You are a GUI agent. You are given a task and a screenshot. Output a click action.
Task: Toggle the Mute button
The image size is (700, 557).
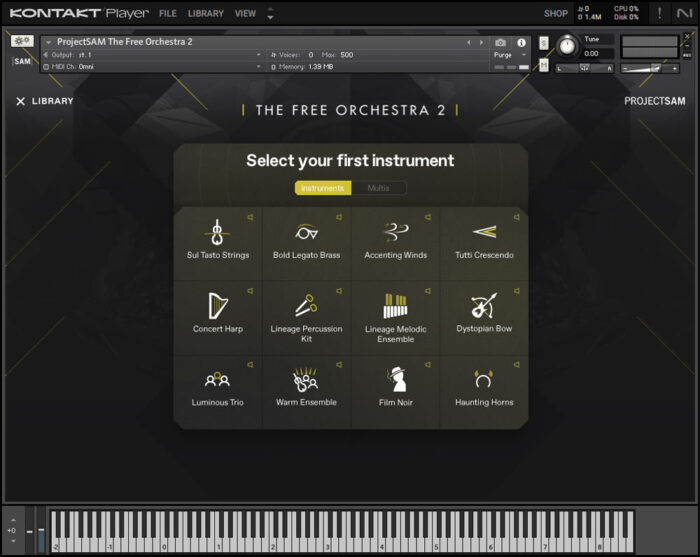544,65
